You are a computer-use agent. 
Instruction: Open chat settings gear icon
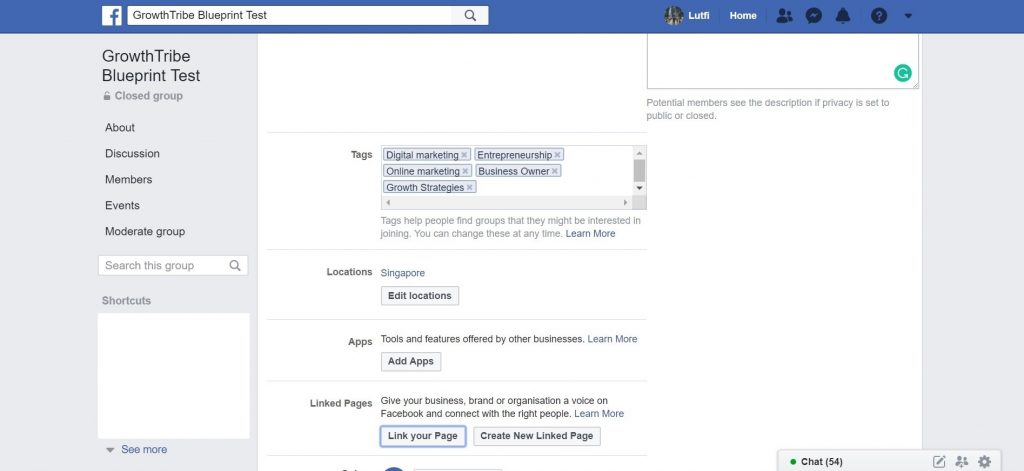pos(985,462)
